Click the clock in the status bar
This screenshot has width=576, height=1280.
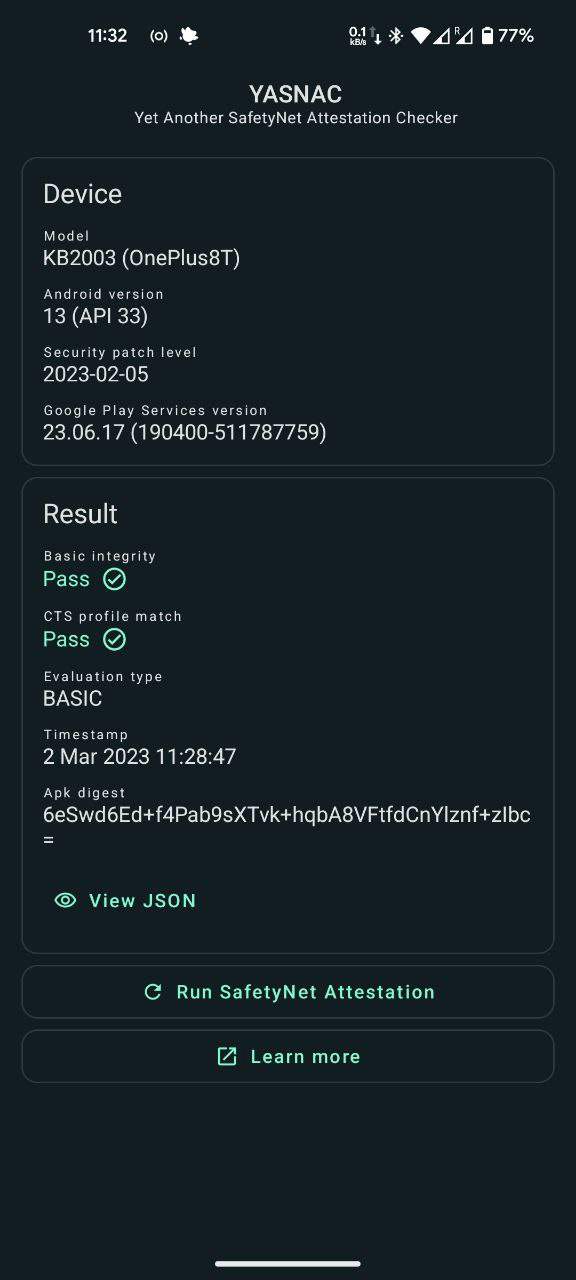click(x=106, y=35)
